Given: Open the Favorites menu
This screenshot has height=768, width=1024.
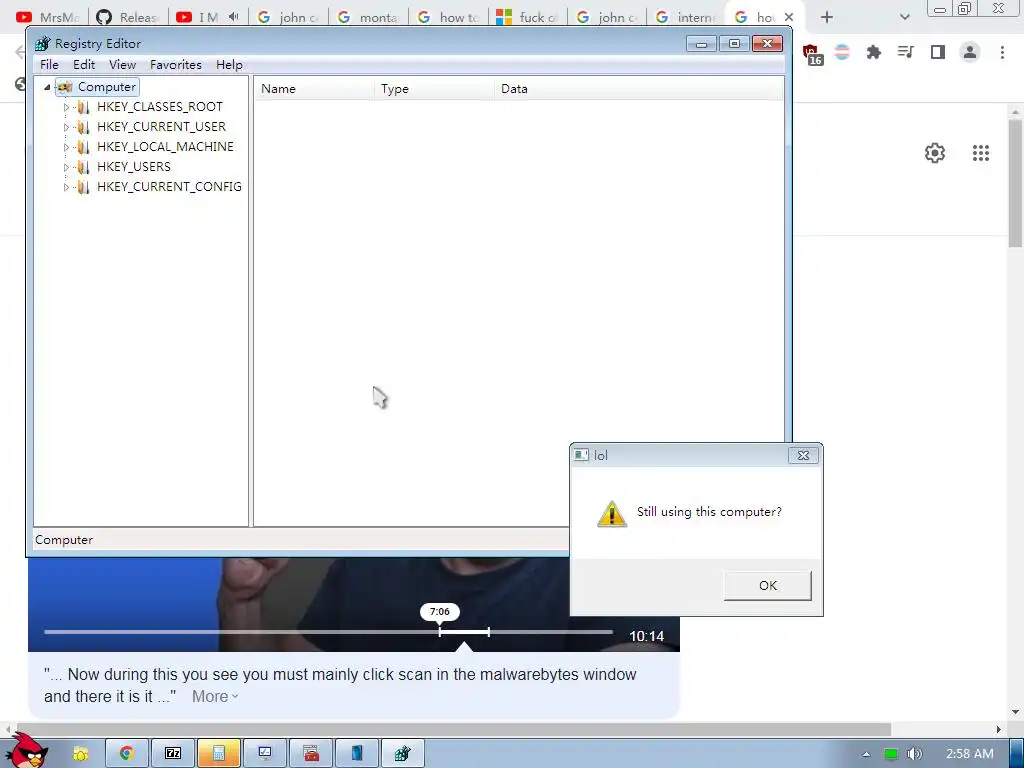Looking at the screenshot, I should [x=176, y=65].
